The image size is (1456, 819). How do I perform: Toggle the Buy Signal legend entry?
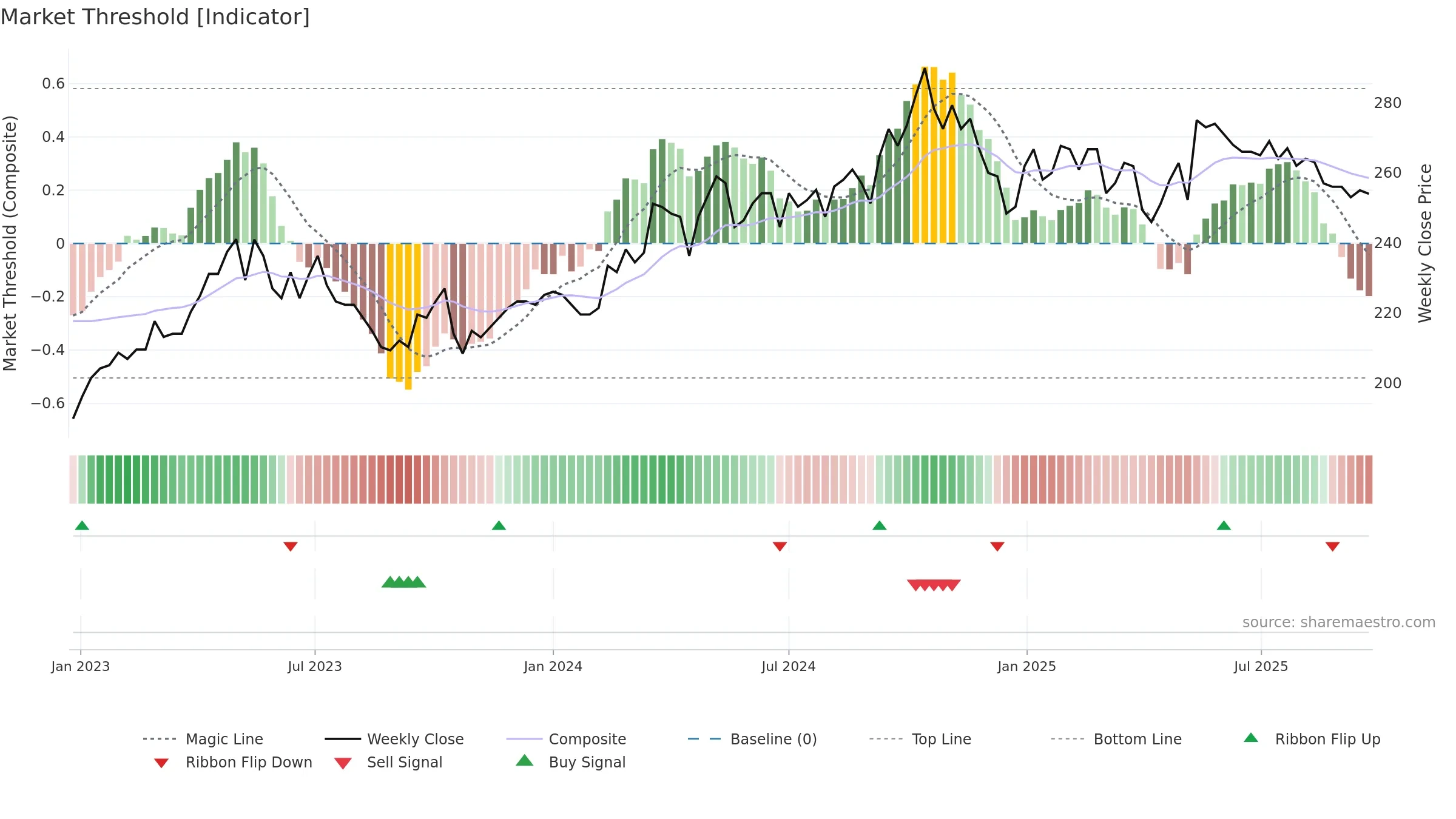(570, 762)
